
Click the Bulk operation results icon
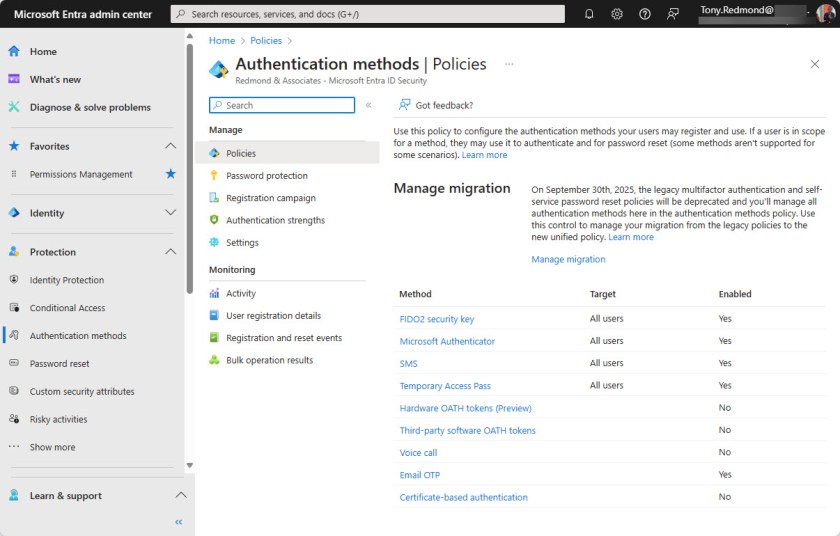(x=214, y=360)
